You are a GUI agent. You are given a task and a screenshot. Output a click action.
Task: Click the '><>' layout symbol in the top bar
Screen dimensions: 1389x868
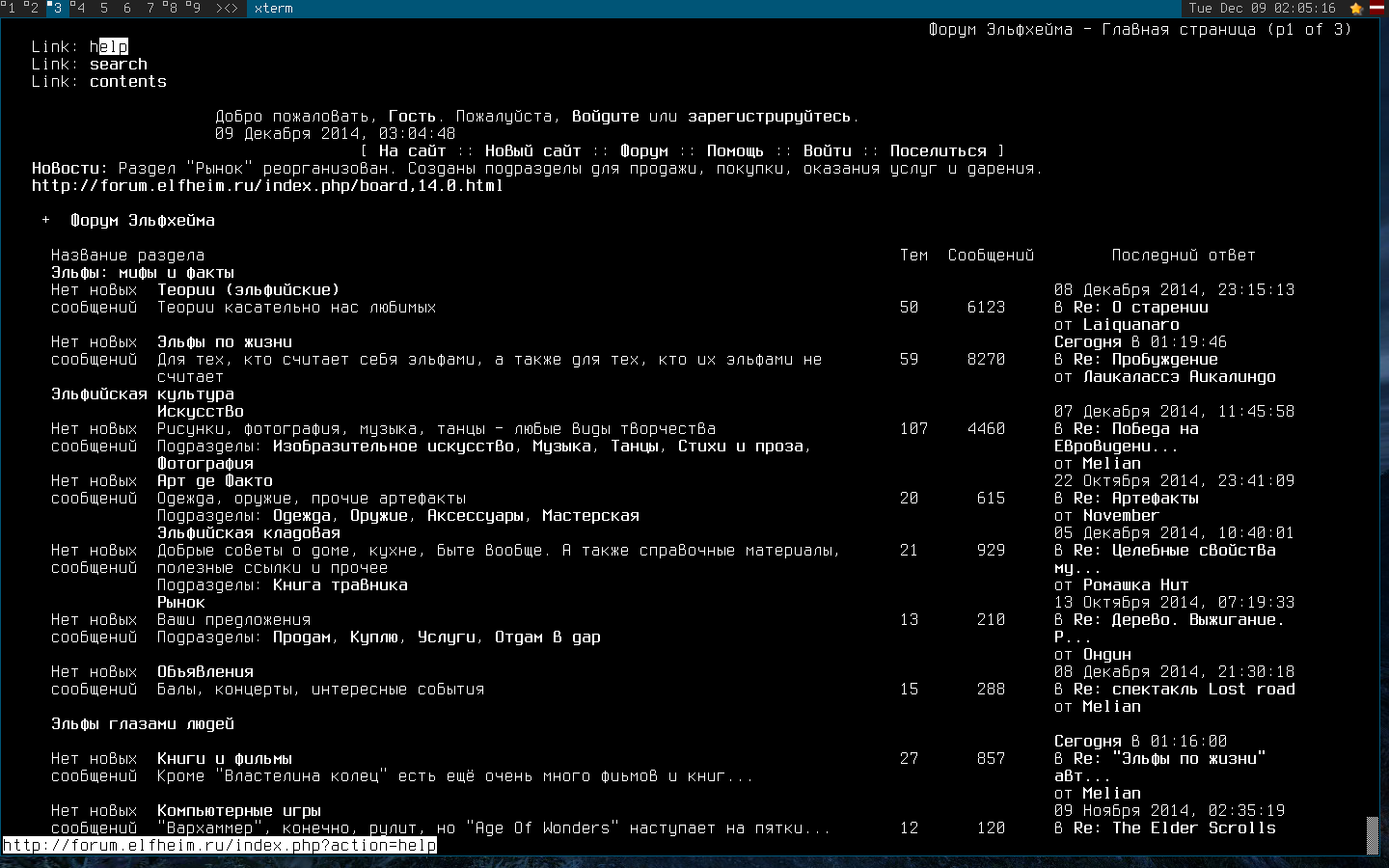pyautogui.click(x=227, y=8)
